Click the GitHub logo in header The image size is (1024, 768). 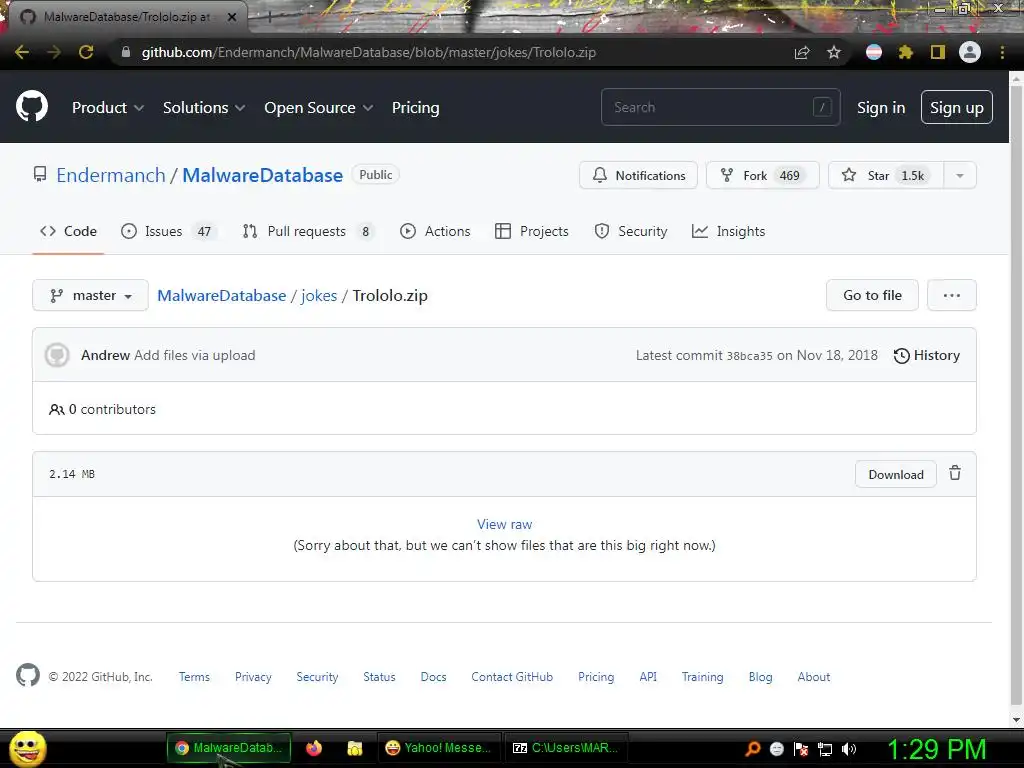(x=31, y=106)
